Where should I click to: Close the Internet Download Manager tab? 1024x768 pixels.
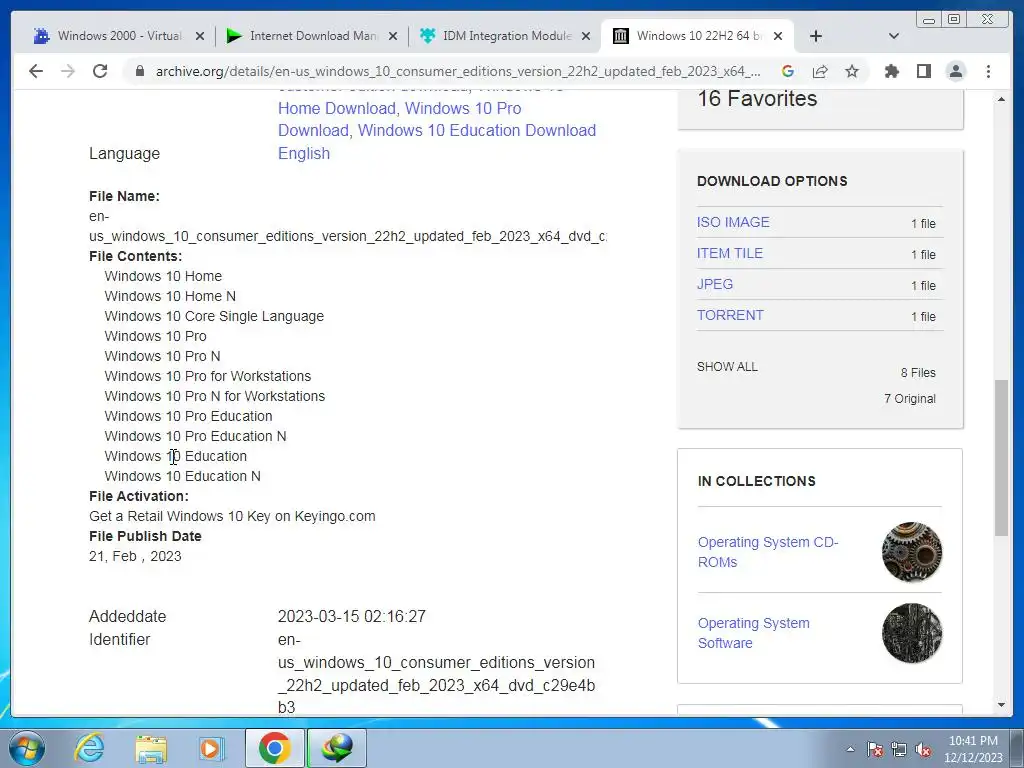(392, 37)
